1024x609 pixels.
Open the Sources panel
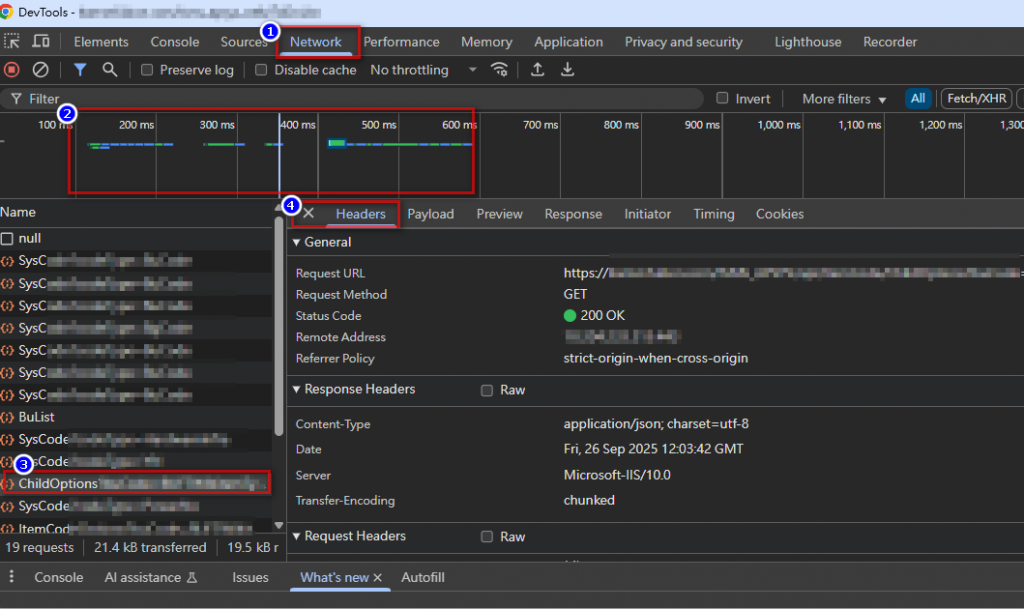coord(244,42)
